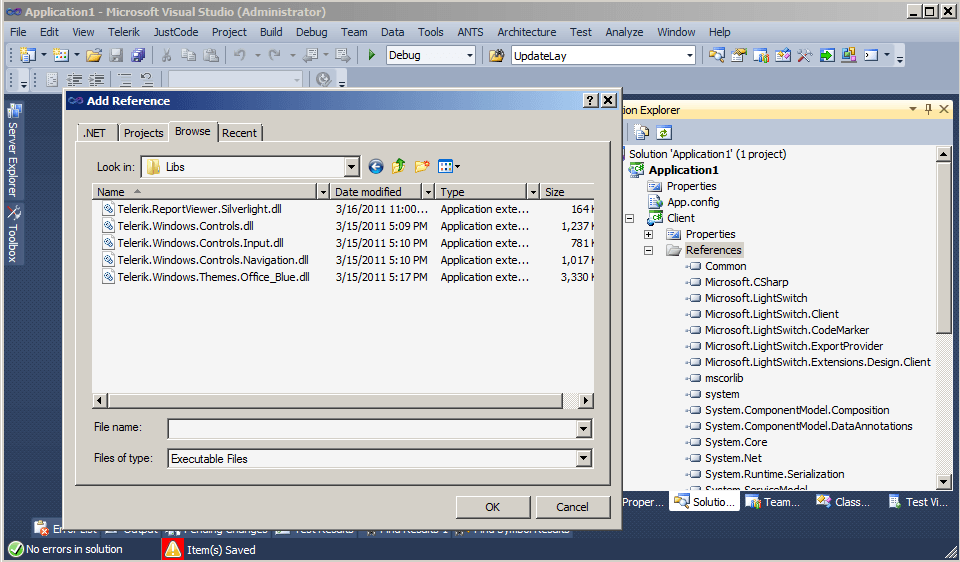Expand the Properties node under Client
The width and height of the screenshot is (960, 562).
[648, 234]
